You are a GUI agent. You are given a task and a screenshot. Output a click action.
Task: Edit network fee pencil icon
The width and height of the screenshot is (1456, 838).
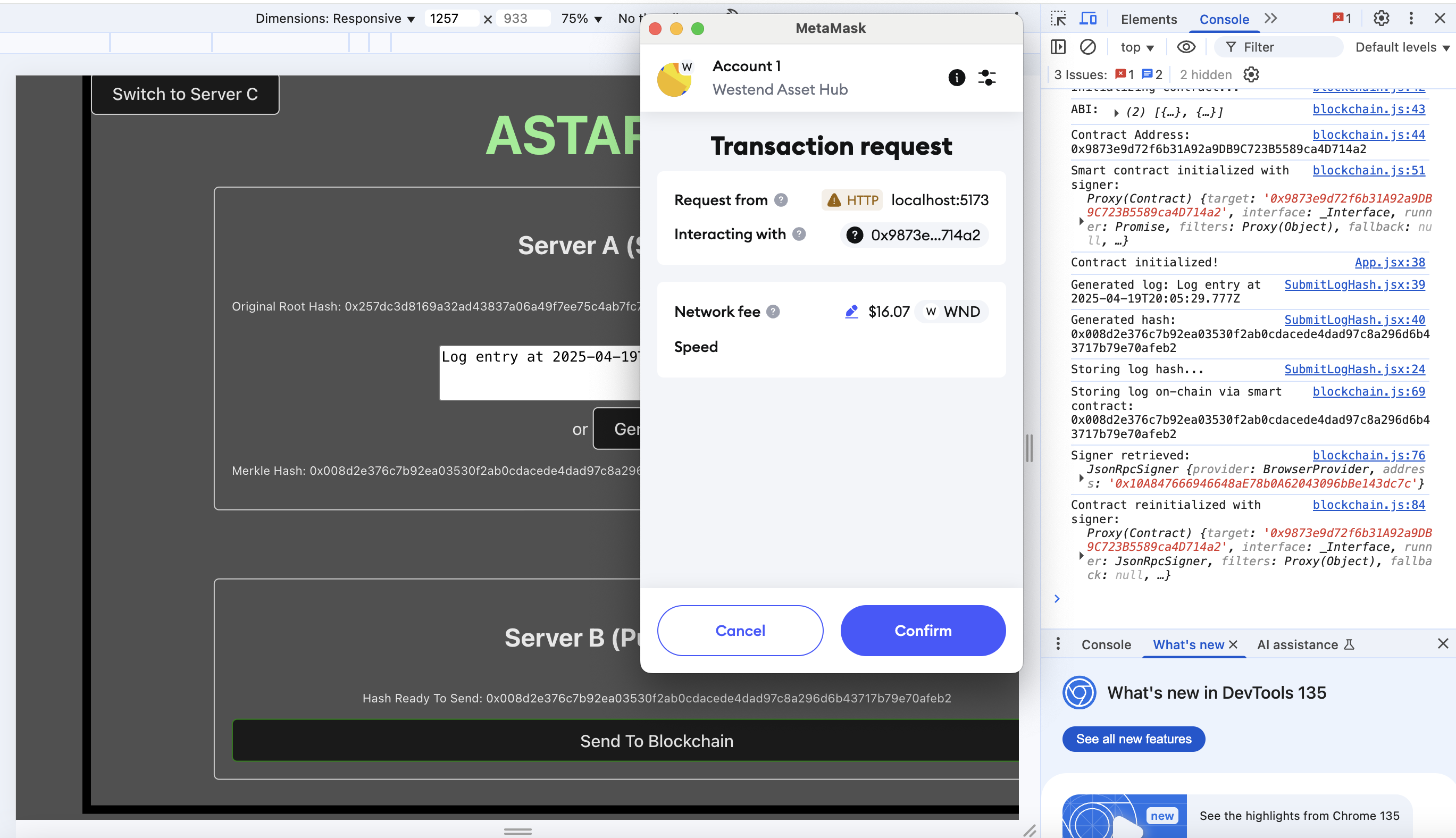851,312
